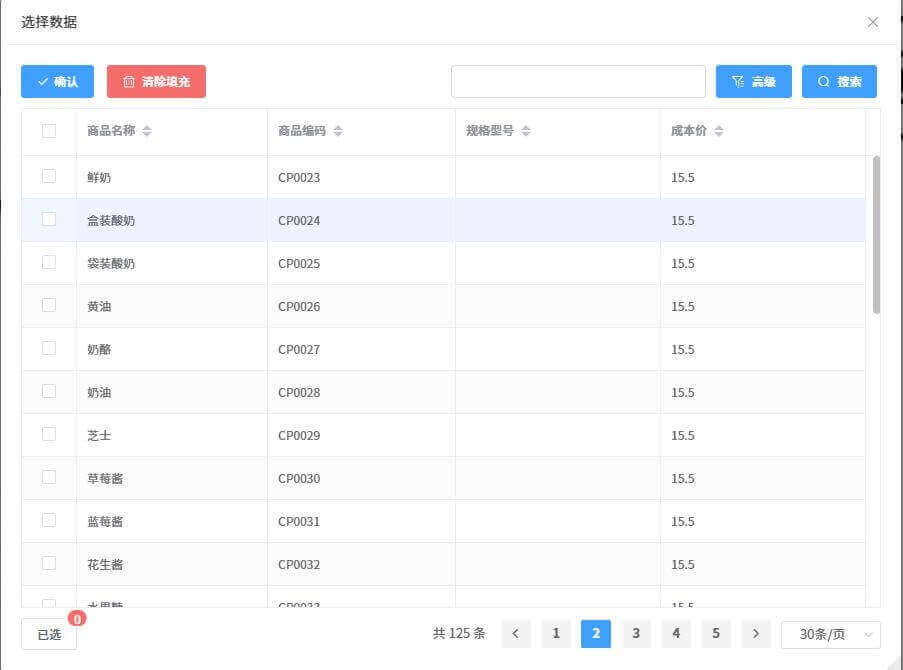Click the 盒装酸奶 product name
Image resolution: width=903 pixels, height=670 pixels.
click(111, 221)
